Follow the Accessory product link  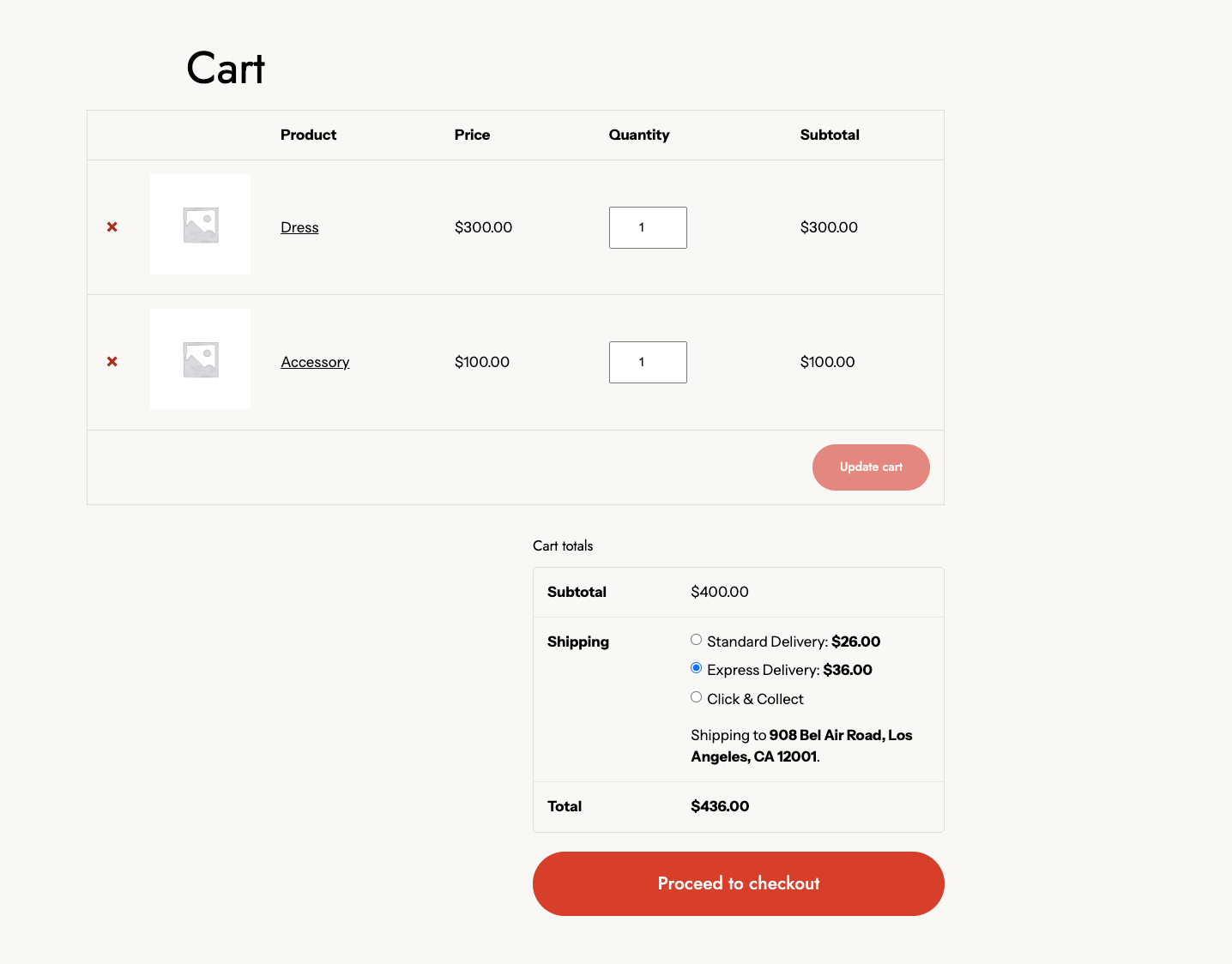tap(315, 362)
